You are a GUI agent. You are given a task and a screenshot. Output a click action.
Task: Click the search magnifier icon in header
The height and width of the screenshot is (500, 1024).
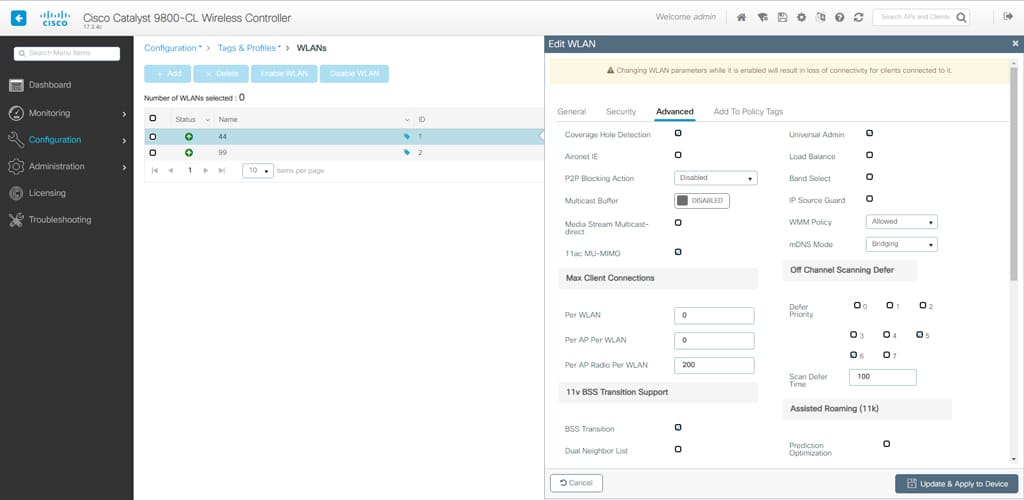coord(961,18)
